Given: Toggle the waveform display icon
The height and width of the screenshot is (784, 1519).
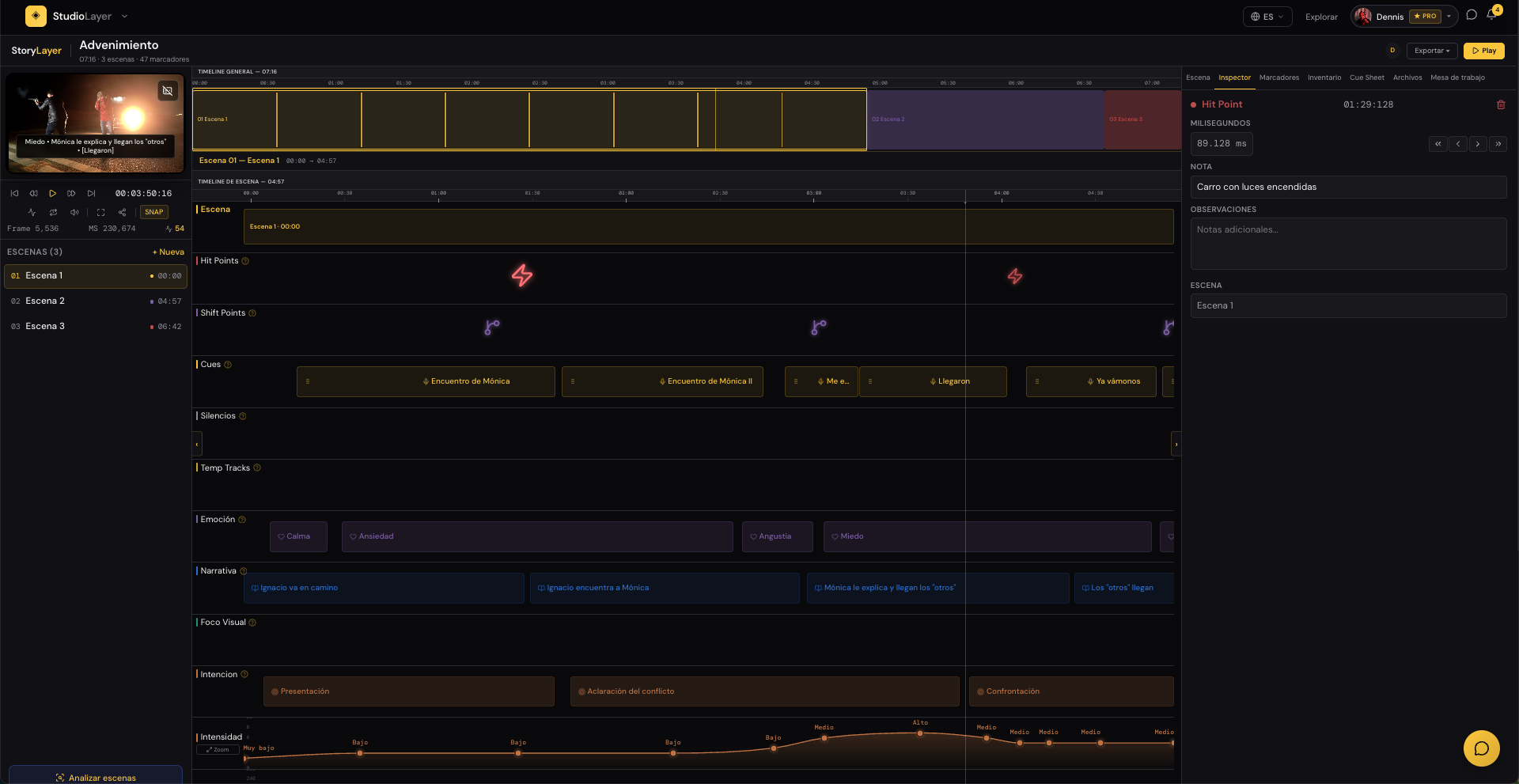Looking at the screenshot, I should pos(32,212).
